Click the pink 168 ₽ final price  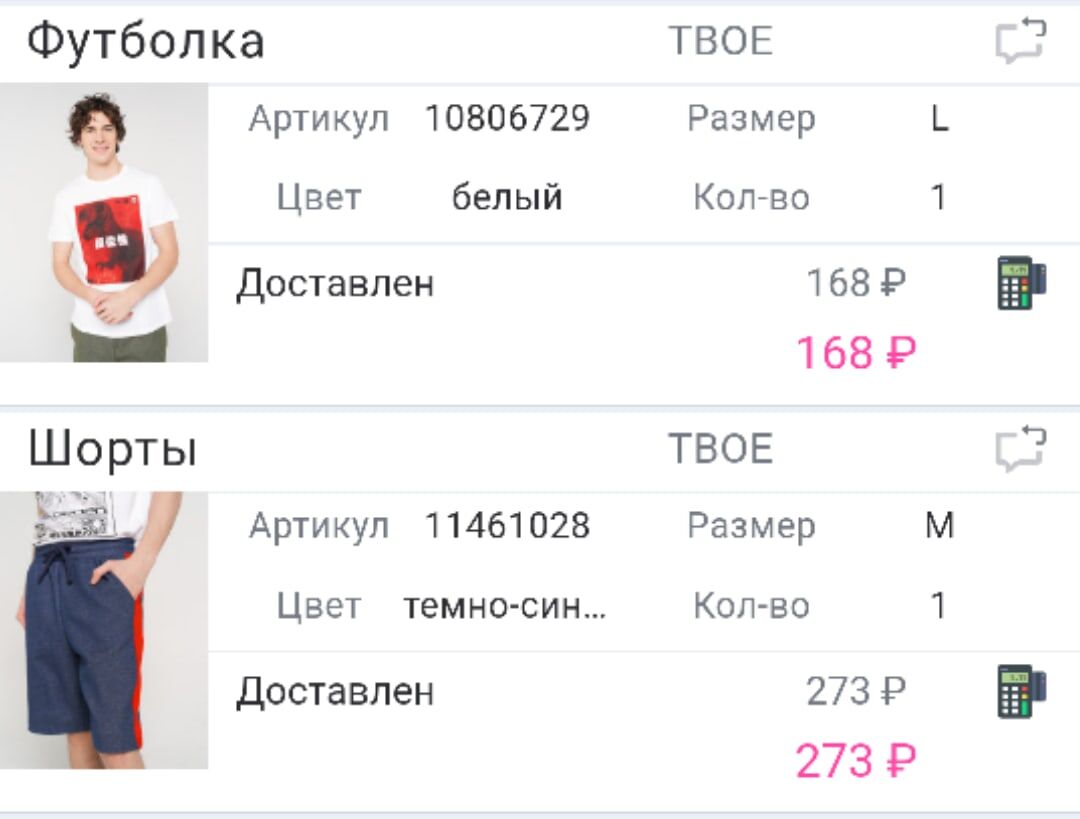coord(856,351)
